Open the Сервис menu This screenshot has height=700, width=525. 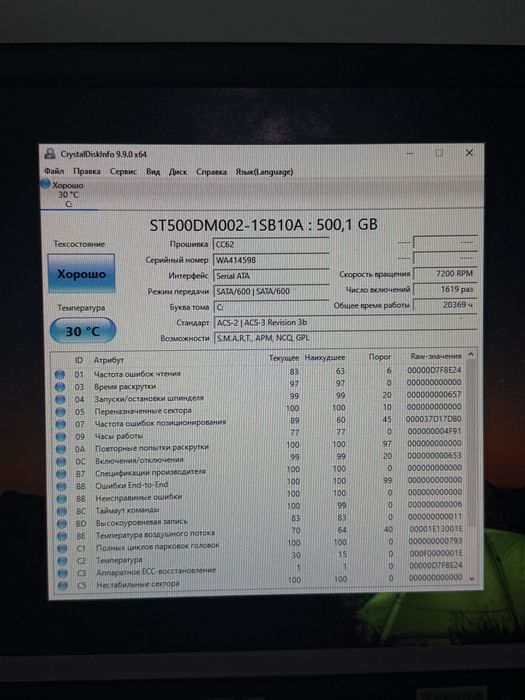point(123,171)
